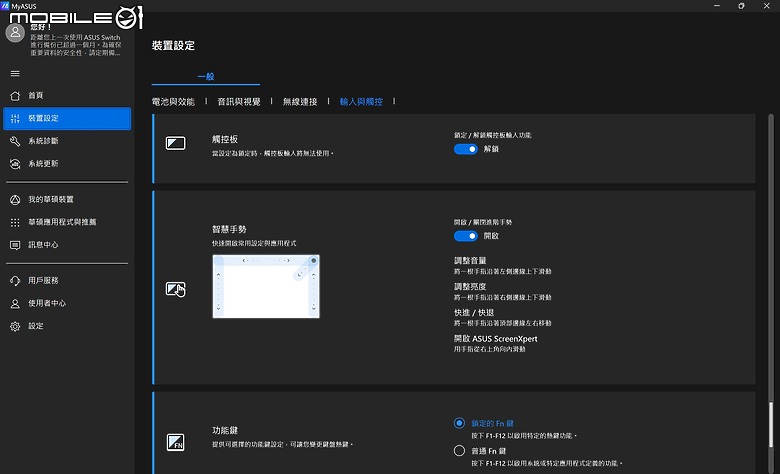Screen dimensions: 780x474
Task: Click the sliders icon beside 裝置設定
Action: (x=15, y=118)
